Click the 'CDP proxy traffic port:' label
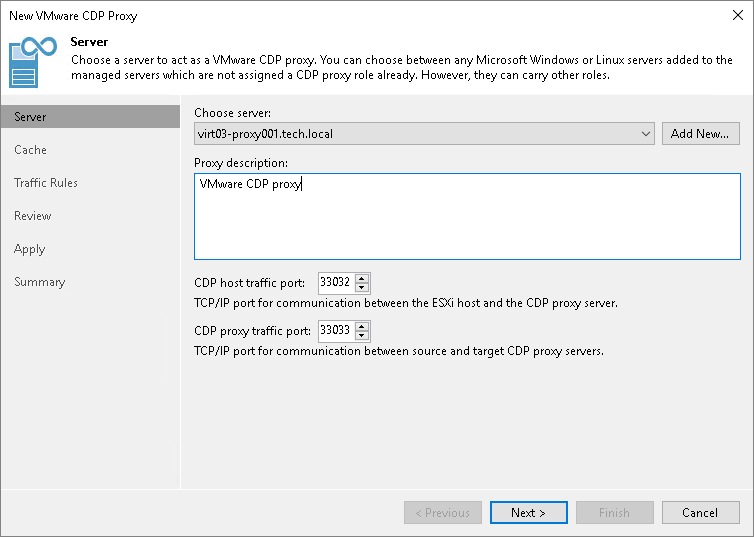This screenshot has width=754, height=537. pyautogui.click(x=252, y=331)
